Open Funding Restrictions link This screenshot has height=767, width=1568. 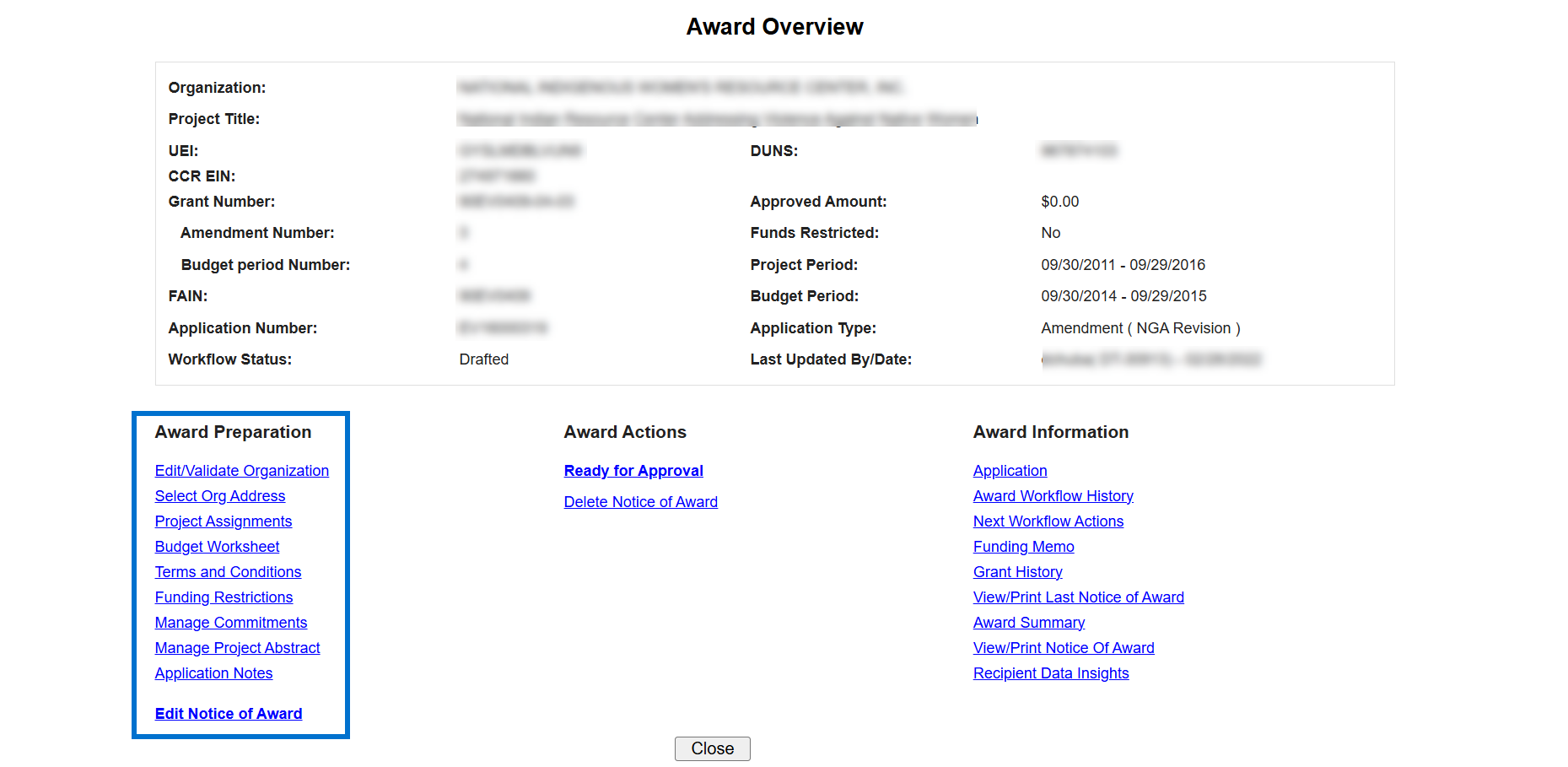[224, 597]
